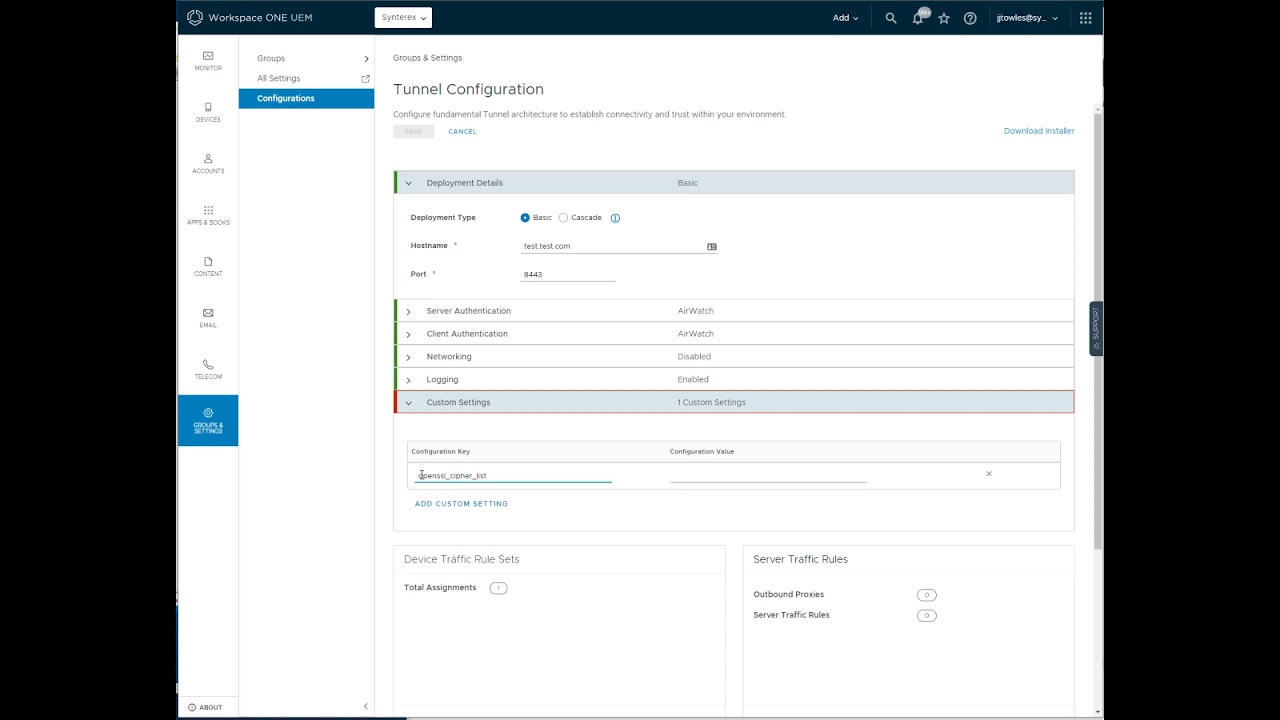Collapse the secondary navigation panel

[365, 706]
